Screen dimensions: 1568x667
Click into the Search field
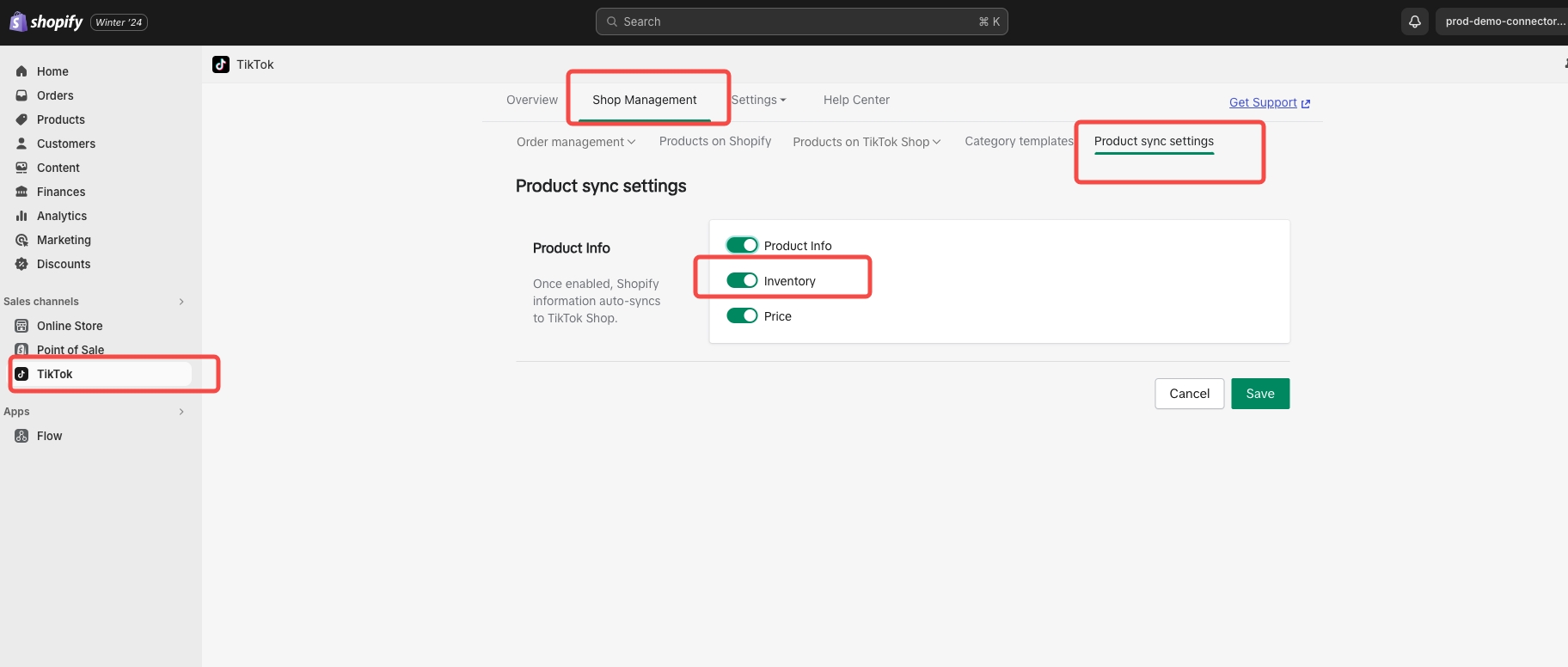tap(801, 21)
